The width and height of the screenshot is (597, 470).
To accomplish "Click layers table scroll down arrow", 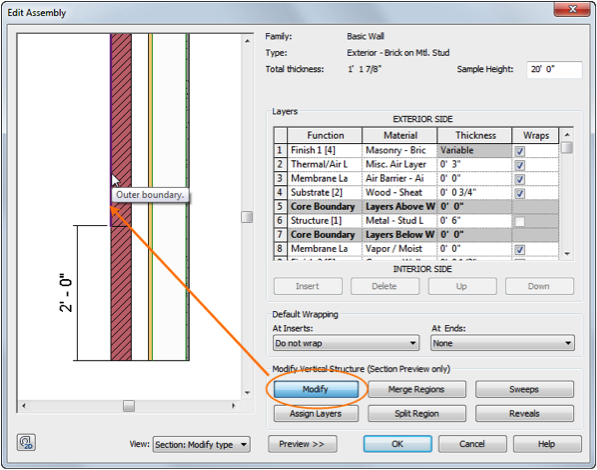I will (567, 253).
